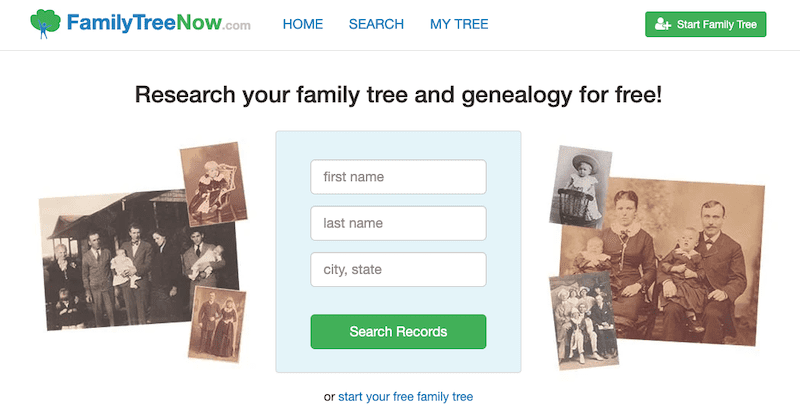The image size is (800, 416).
Task: Click the add-person icon in Start Family Tree
Action: 662,24
